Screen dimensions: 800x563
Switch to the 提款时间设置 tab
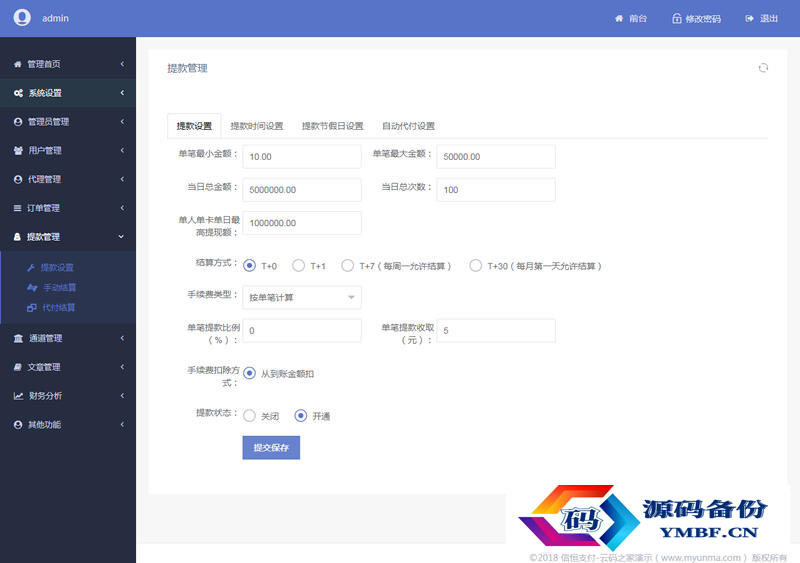257,126
